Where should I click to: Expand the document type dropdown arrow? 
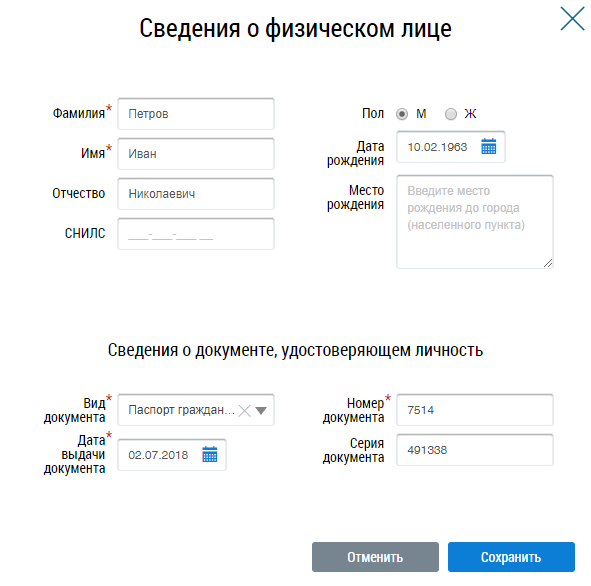(x=261, y=410)
